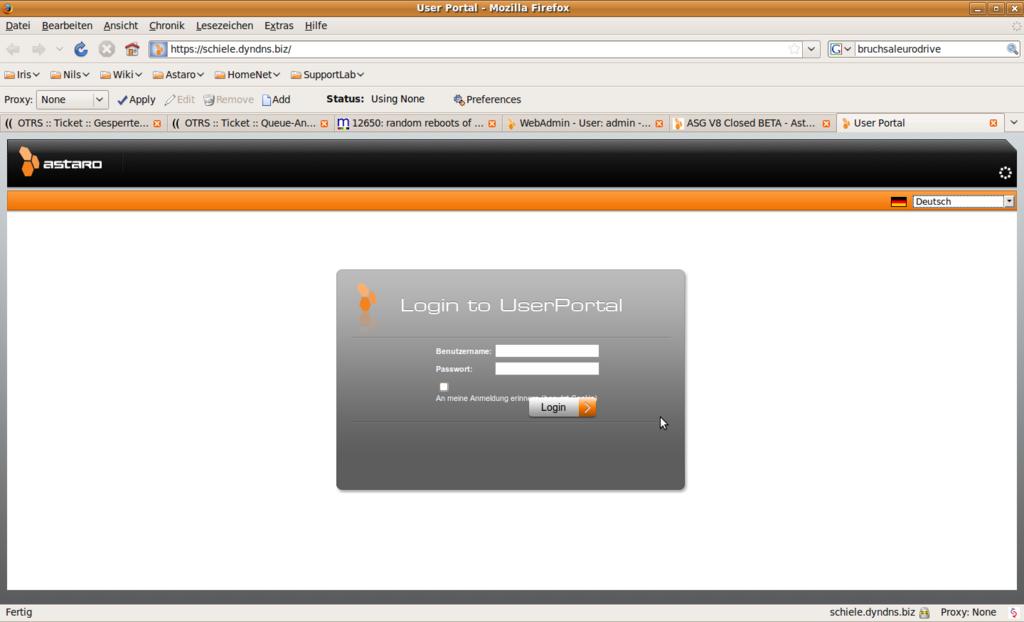The width and height of the screenshot is (1024, 622).
Task: Open the Lesezeichen menu
Action: 224,25
